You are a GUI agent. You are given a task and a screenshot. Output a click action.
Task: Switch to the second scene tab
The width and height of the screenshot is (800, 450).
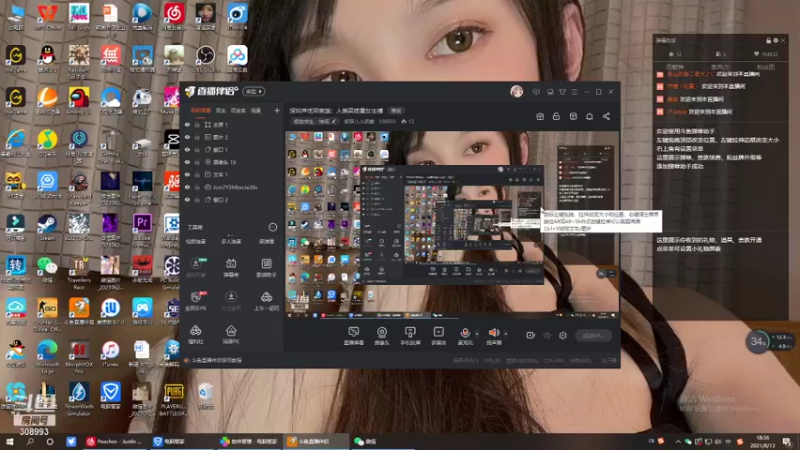click(x=220, y=110)
